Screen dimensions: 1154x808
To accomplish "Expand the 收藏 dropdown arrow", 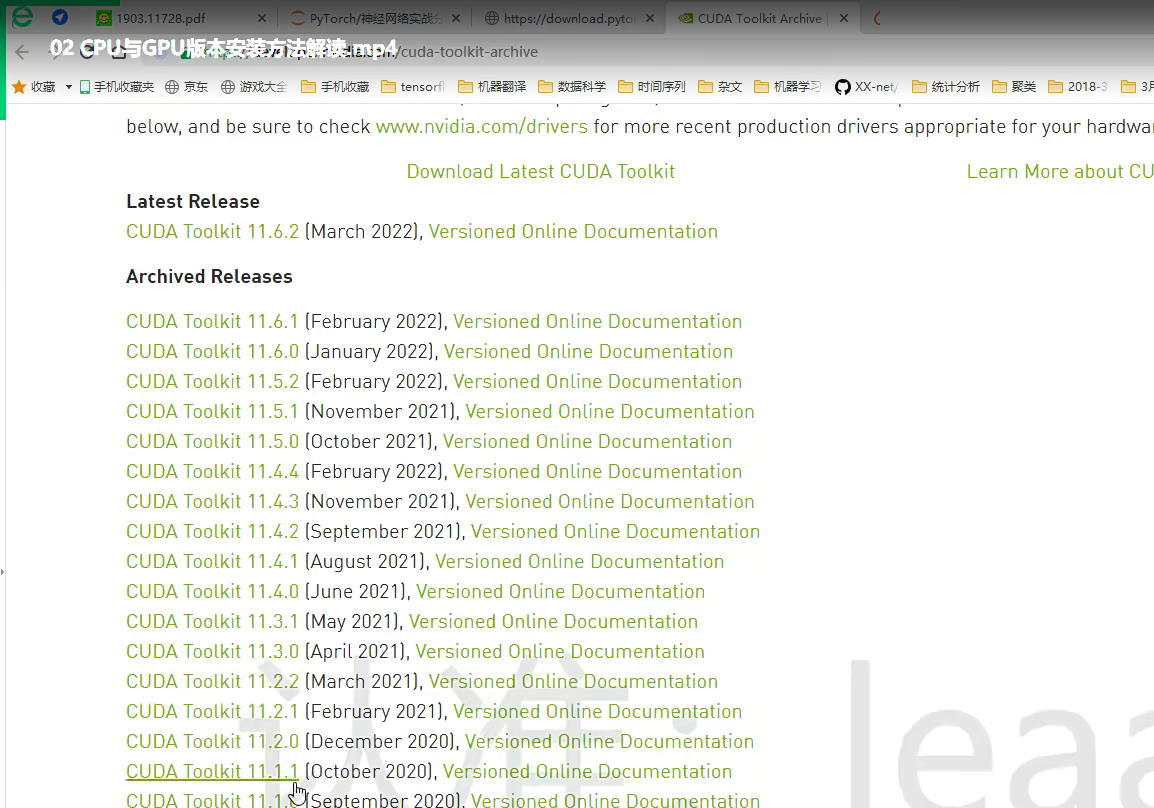I will click(x=69, y=87).
